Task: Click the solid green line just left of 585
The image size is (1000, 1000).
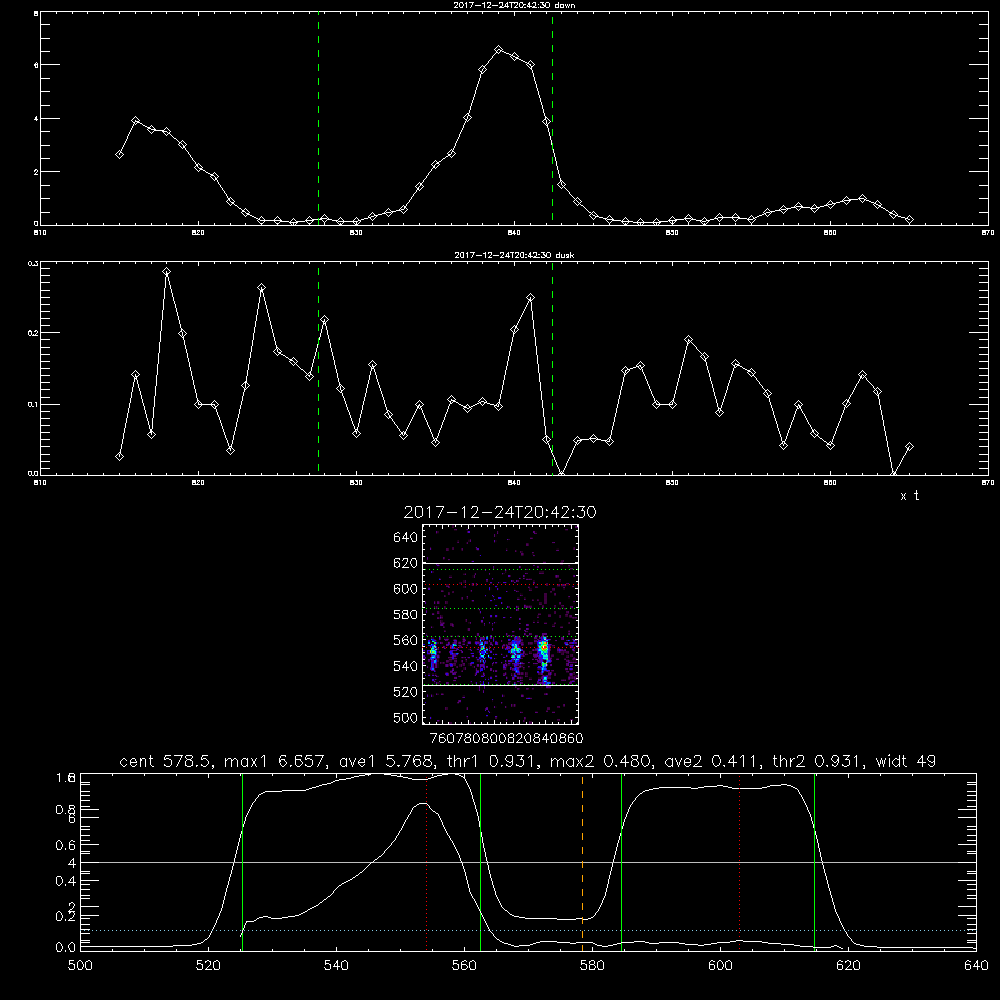Action: 621,862
